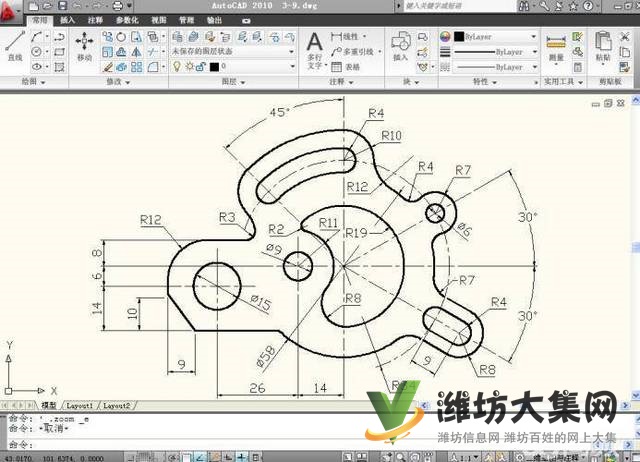Switch to the Layout1 tab

[80, 406]
